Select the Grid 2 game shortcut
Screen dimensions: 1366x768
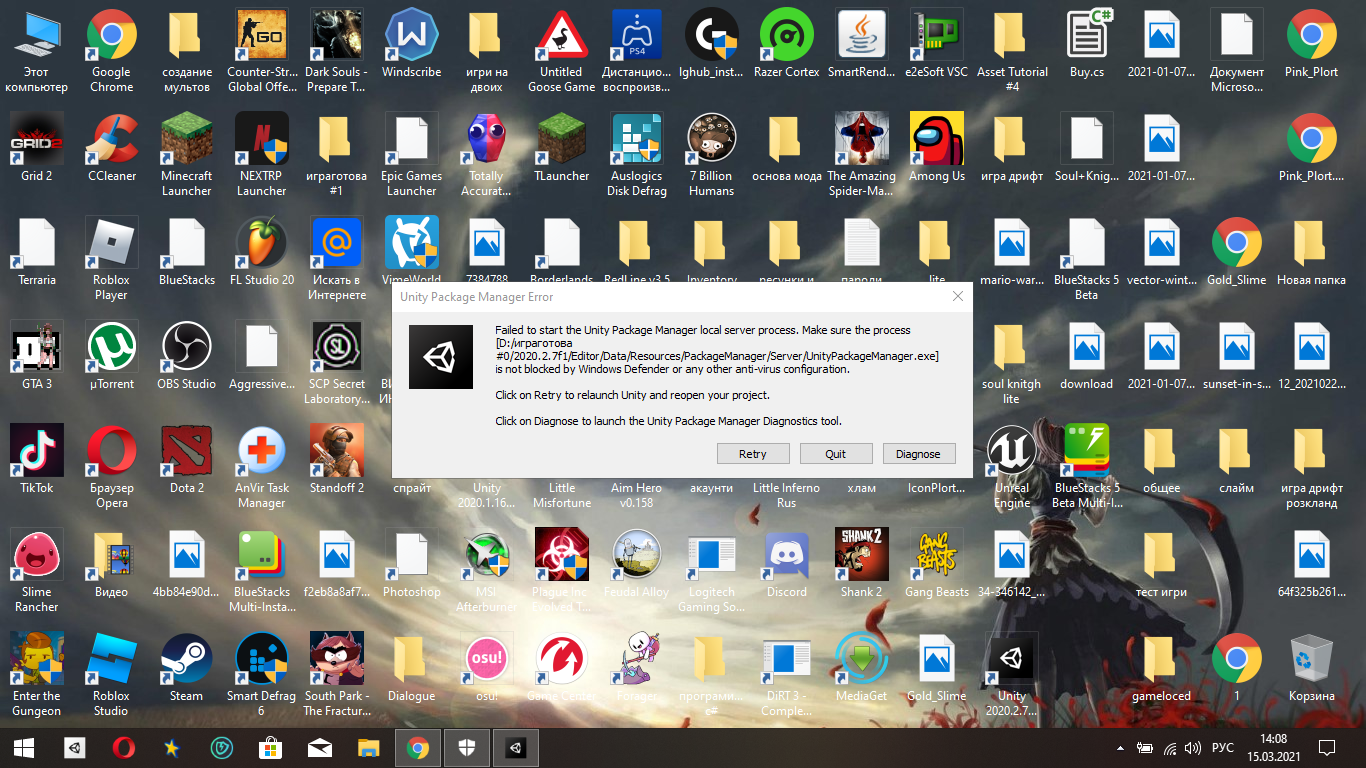pos(36,148)
